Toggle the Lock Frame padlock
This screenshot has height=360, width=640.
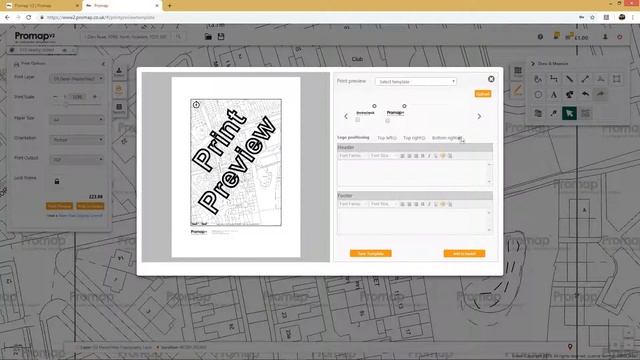(57, 181)
